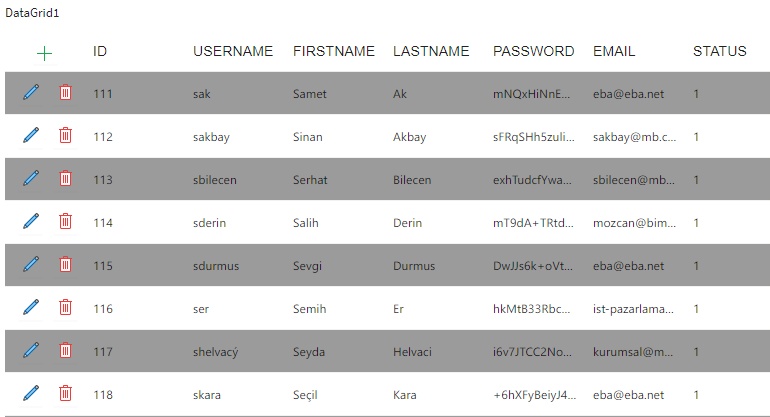770x417 pixels.
Task: Click the trash icon for ID 111
Action: pos(65,93)
